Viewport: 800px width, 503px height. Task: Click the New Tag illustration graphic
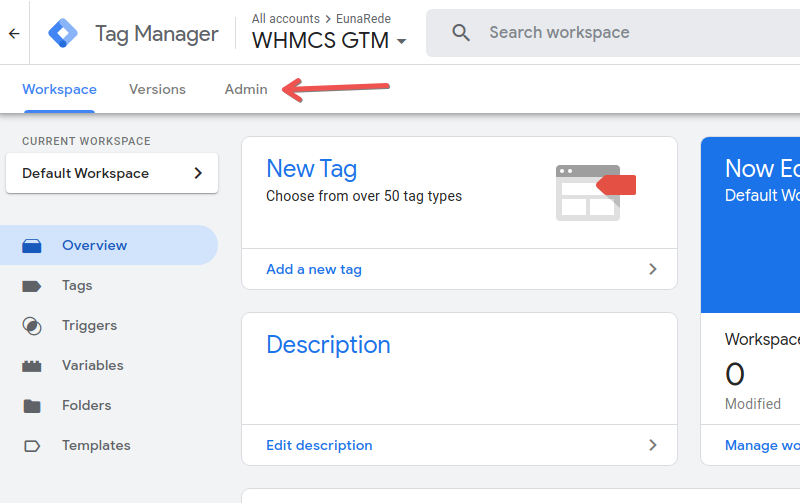pyautogui.click(x=594, y=192)
